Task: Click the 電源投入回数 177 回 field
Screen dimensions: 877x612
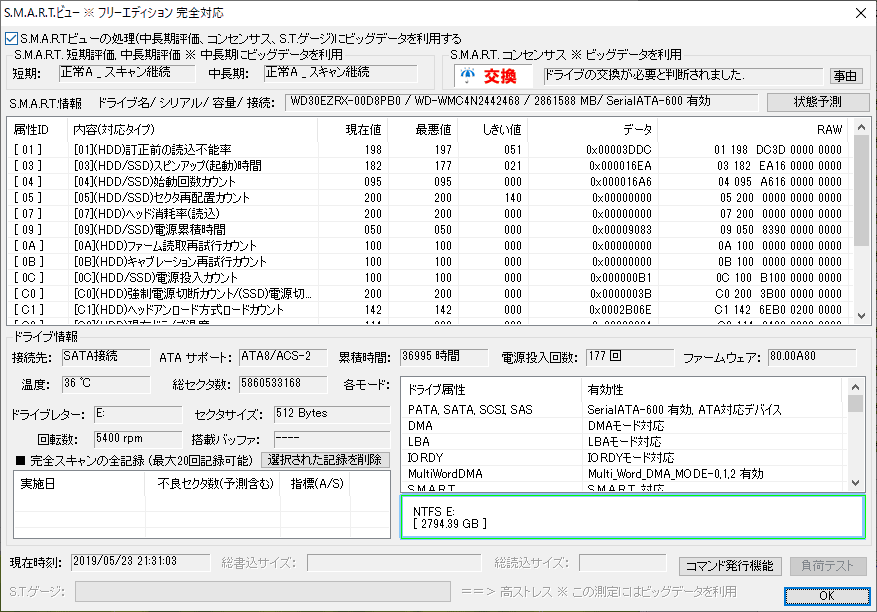Action: tap(630, 357)
